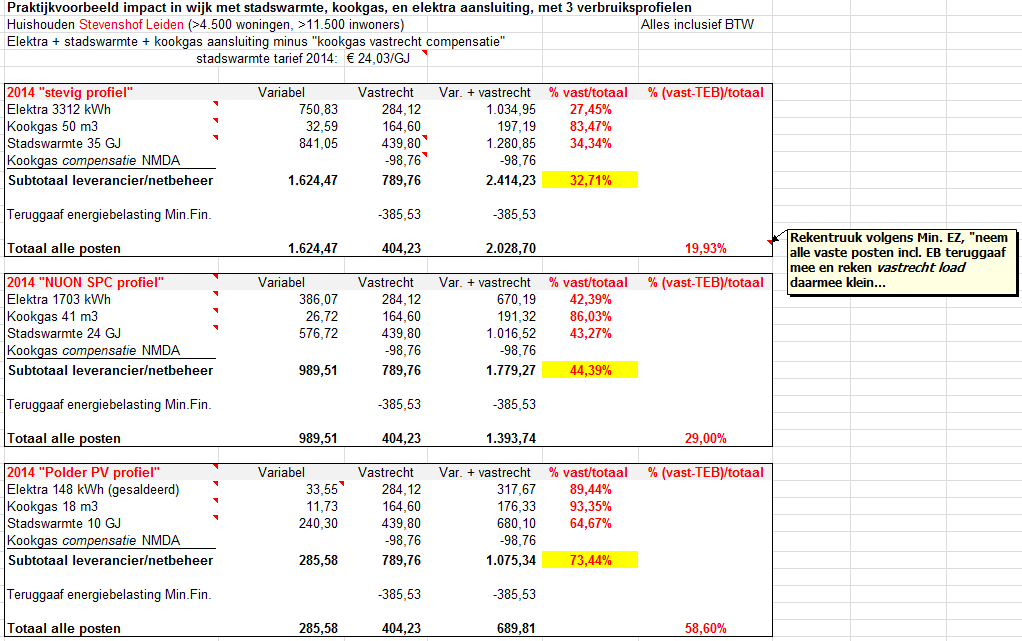This screenshot has width=1022, height=641.
Task: Select the red percentage 43,27%
Action: [591, 333]
